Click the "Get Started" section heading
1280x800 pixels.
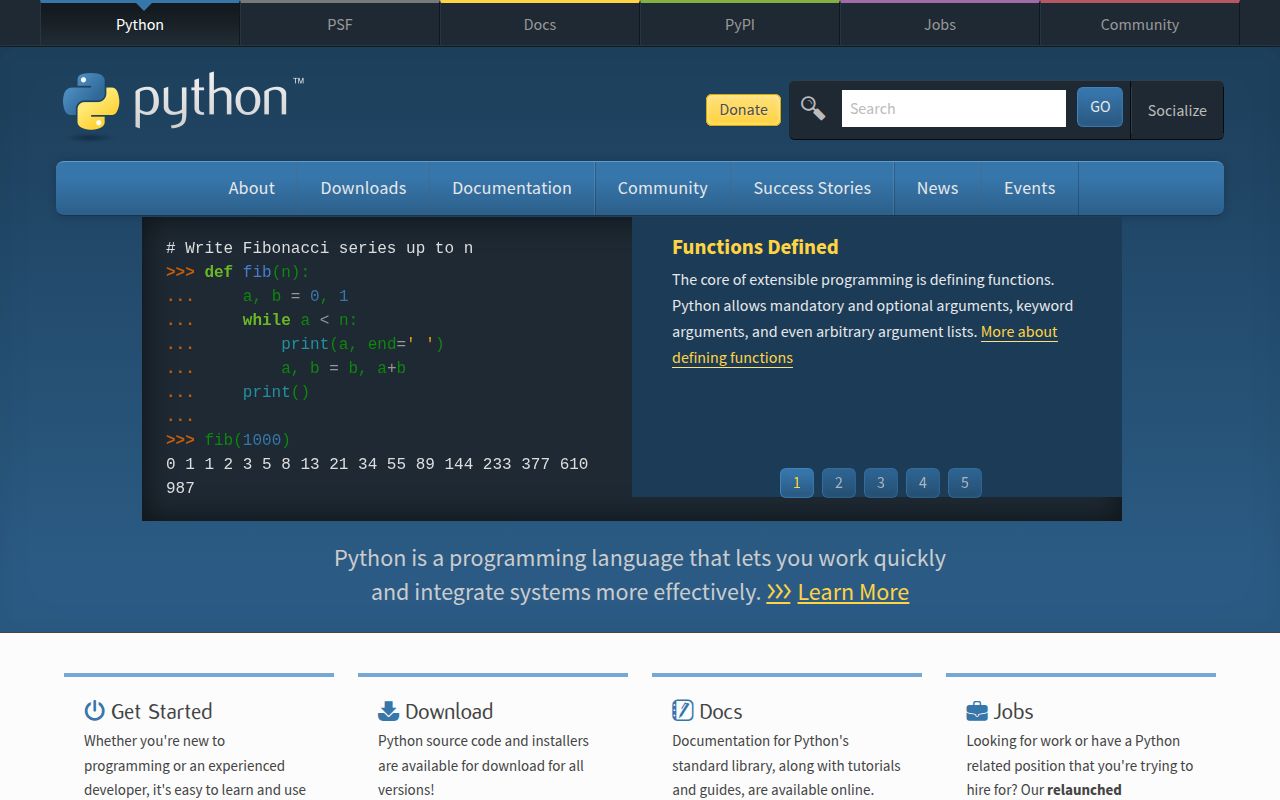161,711
